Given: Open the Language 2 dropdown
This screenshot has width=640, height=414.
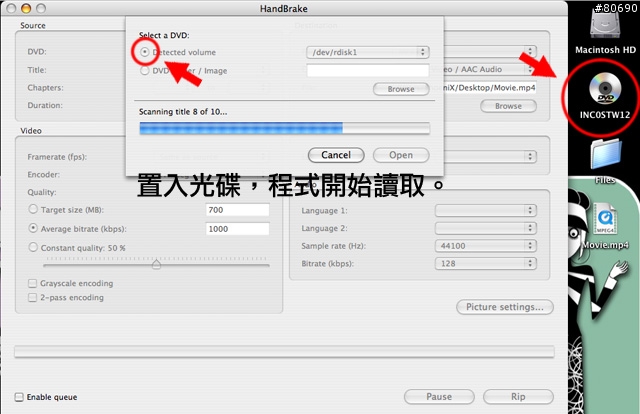Looking at the screenshot, I should pyautogui.click(x=486, y=228).
